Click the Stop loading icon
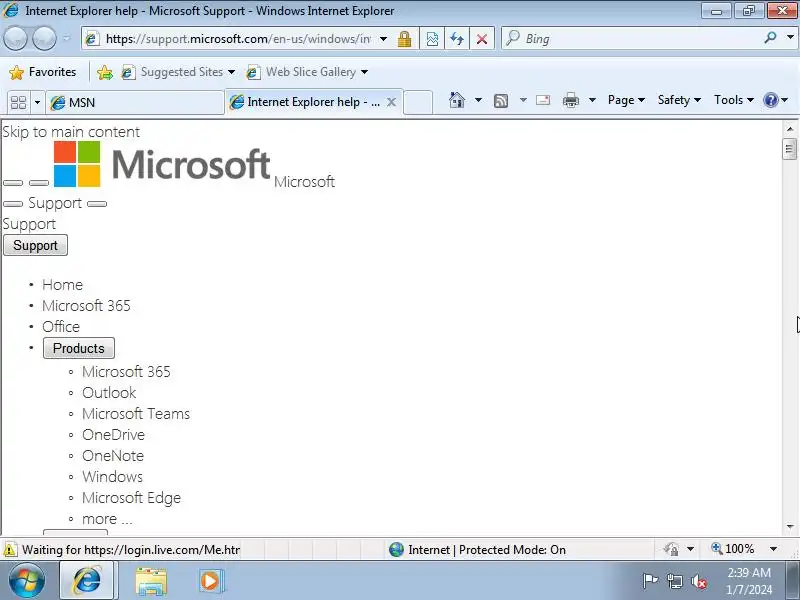 tap(481, 39)
